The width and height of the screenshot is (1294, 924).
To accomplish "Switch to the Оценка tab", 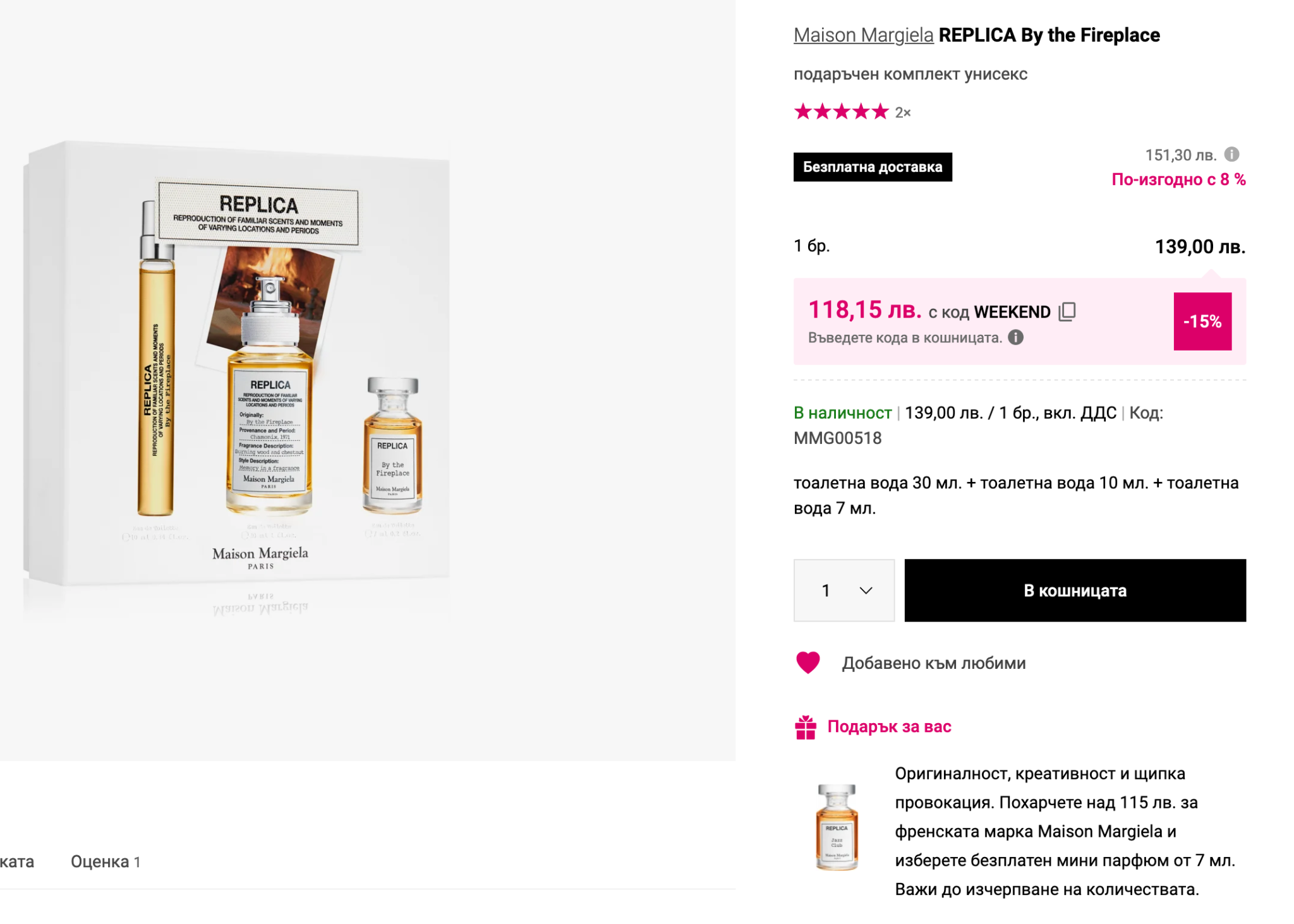I will 105,861.
